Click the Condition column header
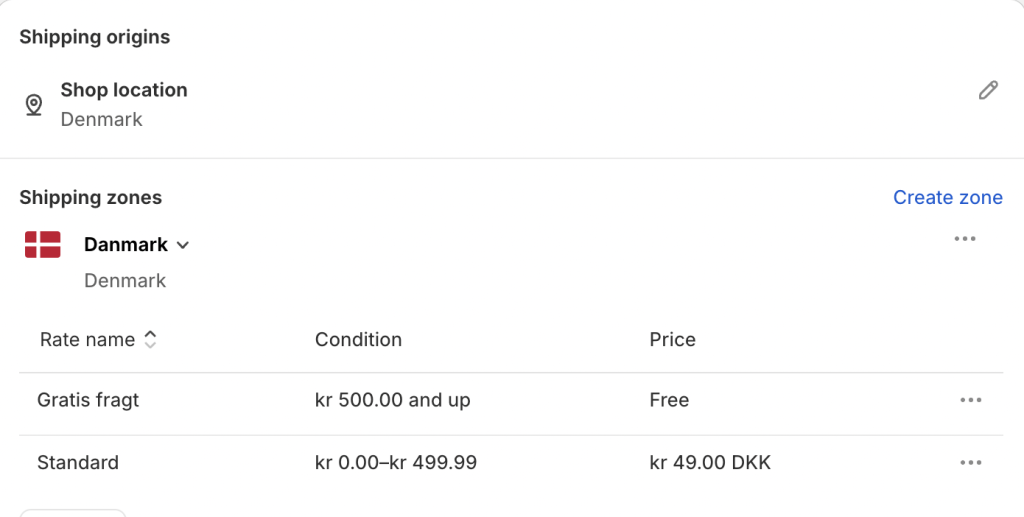 (x=359, y=339)
